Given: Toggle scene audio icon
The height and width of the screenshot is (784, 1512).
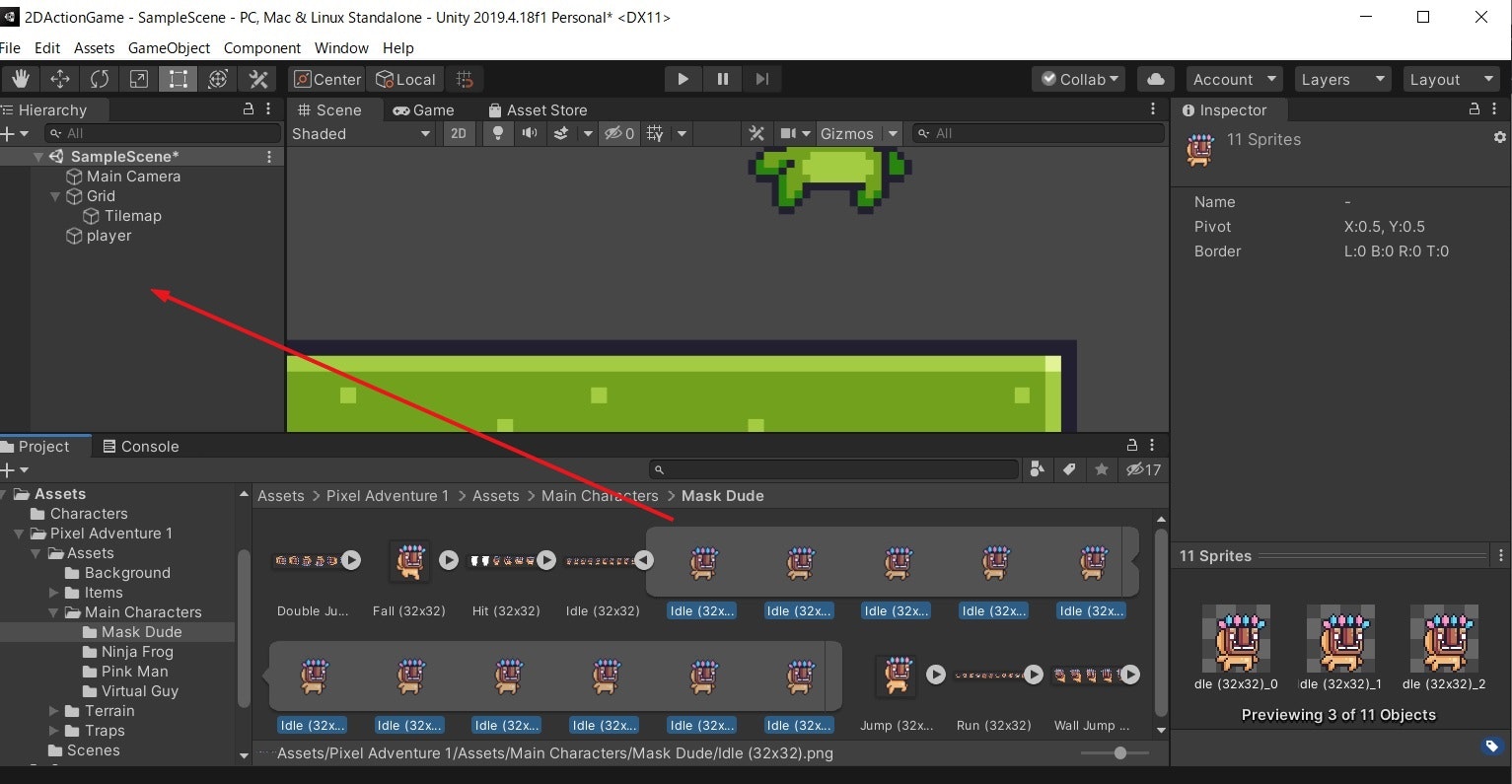Looking at the screenshot, I should pos(530,133).
